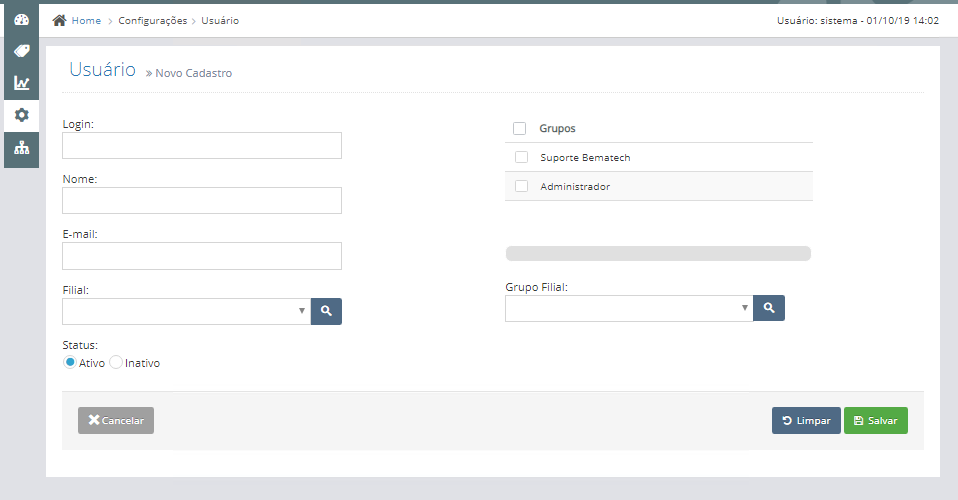Open the organization hierarchy icon in sidebar
The width and height of the screenshot is (958, 500).
pos(21,148)
